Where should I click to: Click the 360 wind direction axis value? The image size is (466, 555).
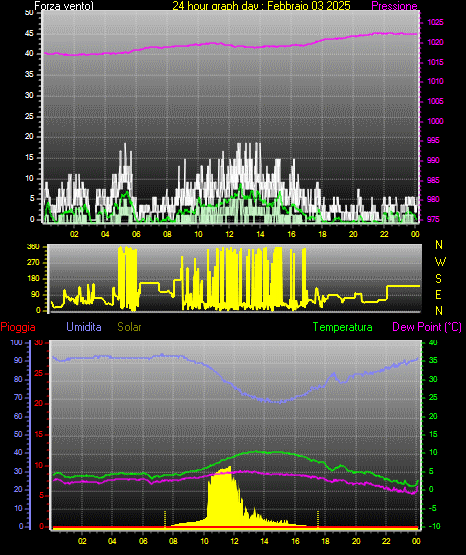click(x=34, y=247)
